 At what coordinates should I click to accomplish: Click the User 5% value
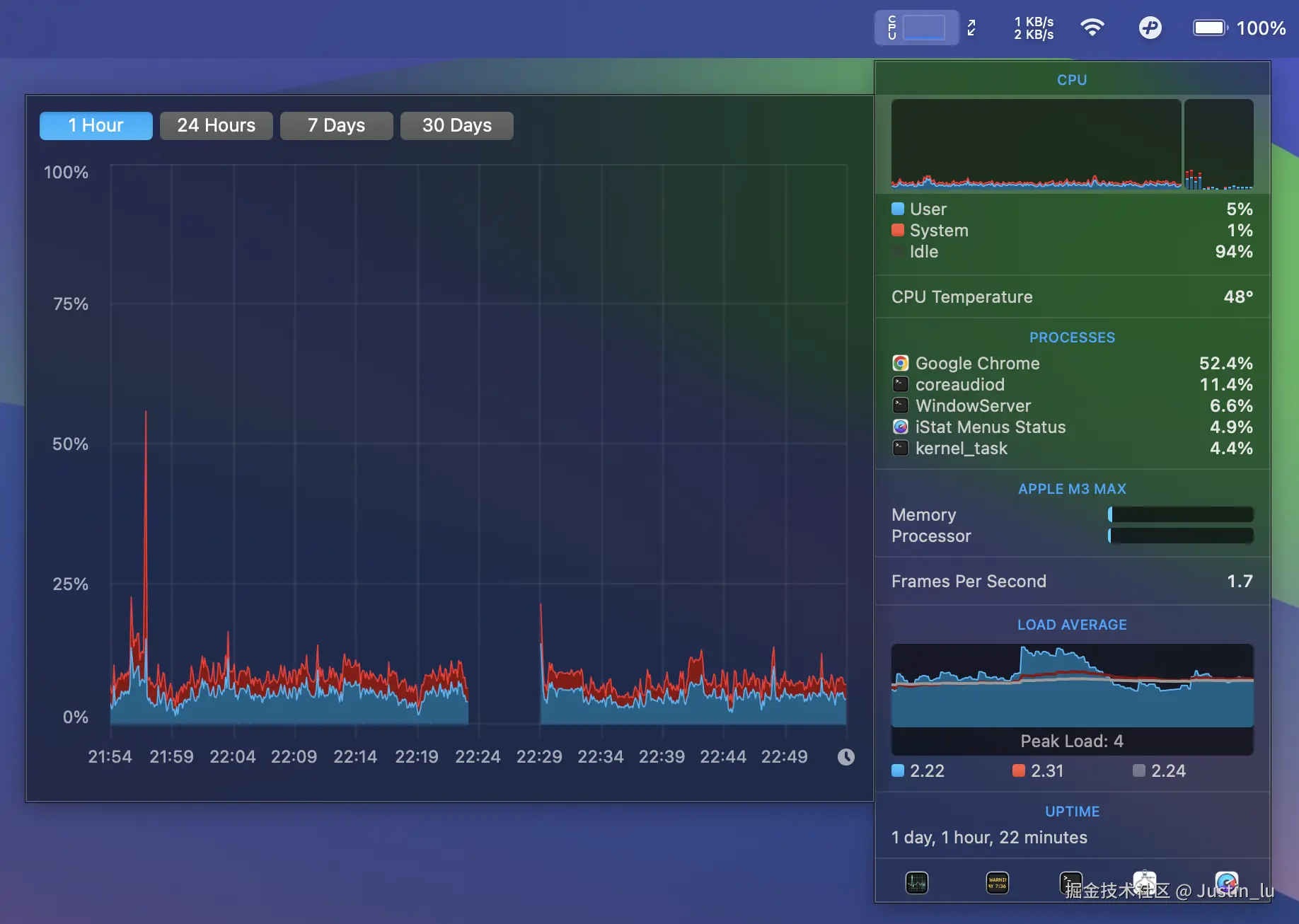pos(1240,209)
